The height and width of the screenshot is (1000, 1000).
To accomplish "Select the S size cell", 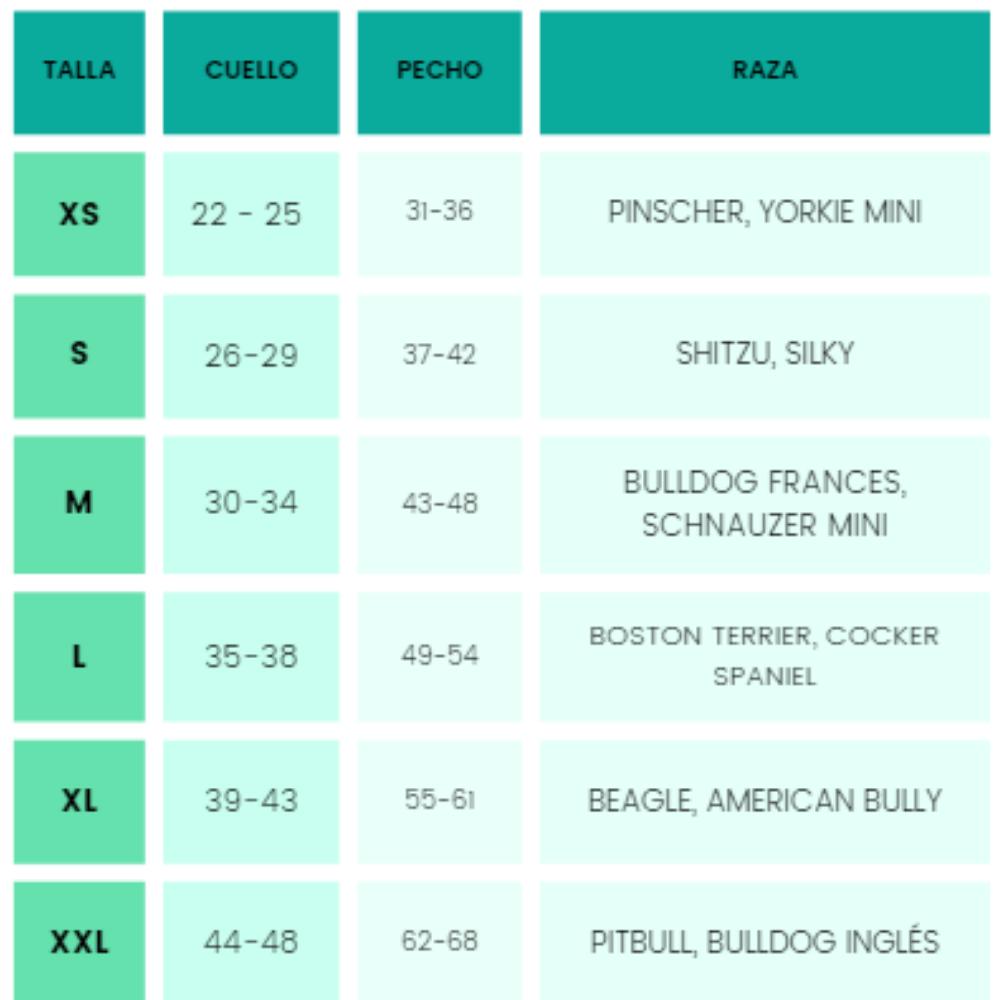I will pos(79,357).
